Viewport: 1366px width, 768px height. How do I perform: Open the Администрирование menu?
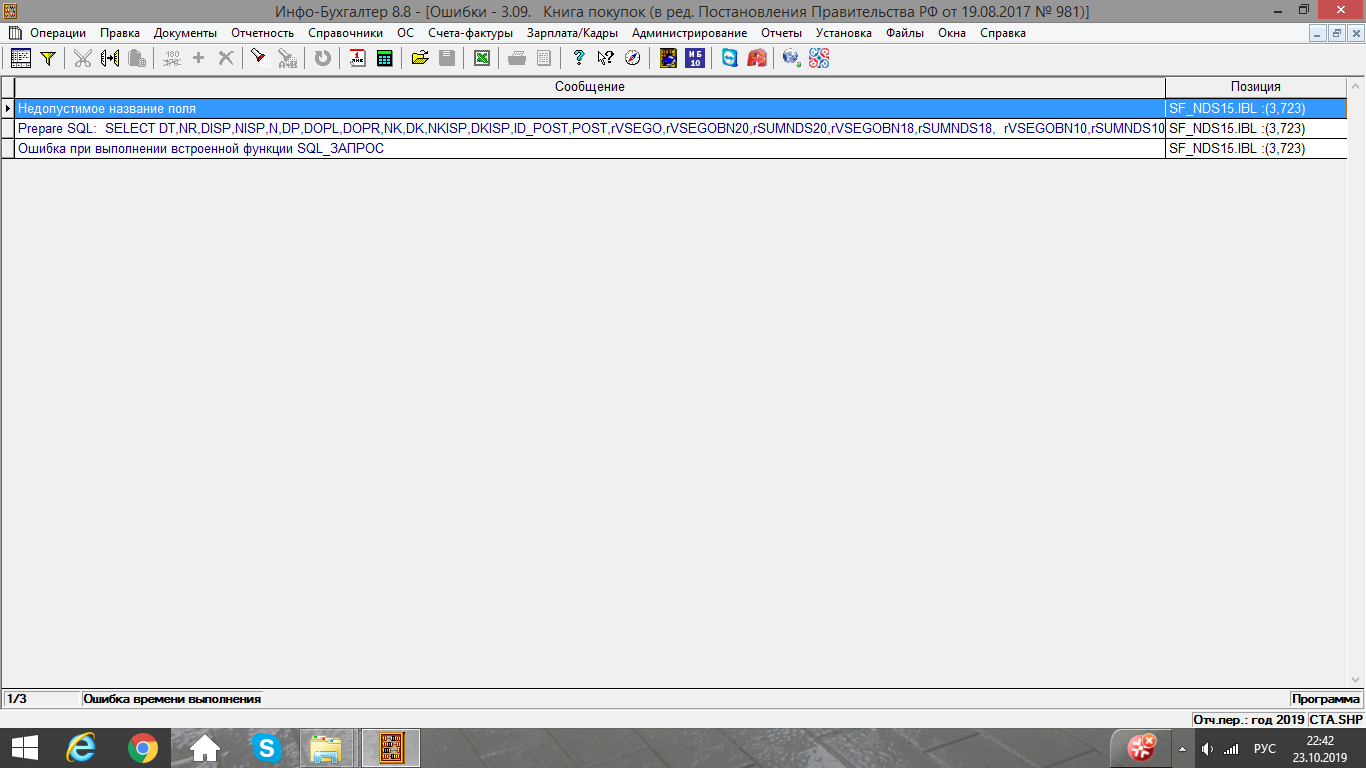coord(690,33)
